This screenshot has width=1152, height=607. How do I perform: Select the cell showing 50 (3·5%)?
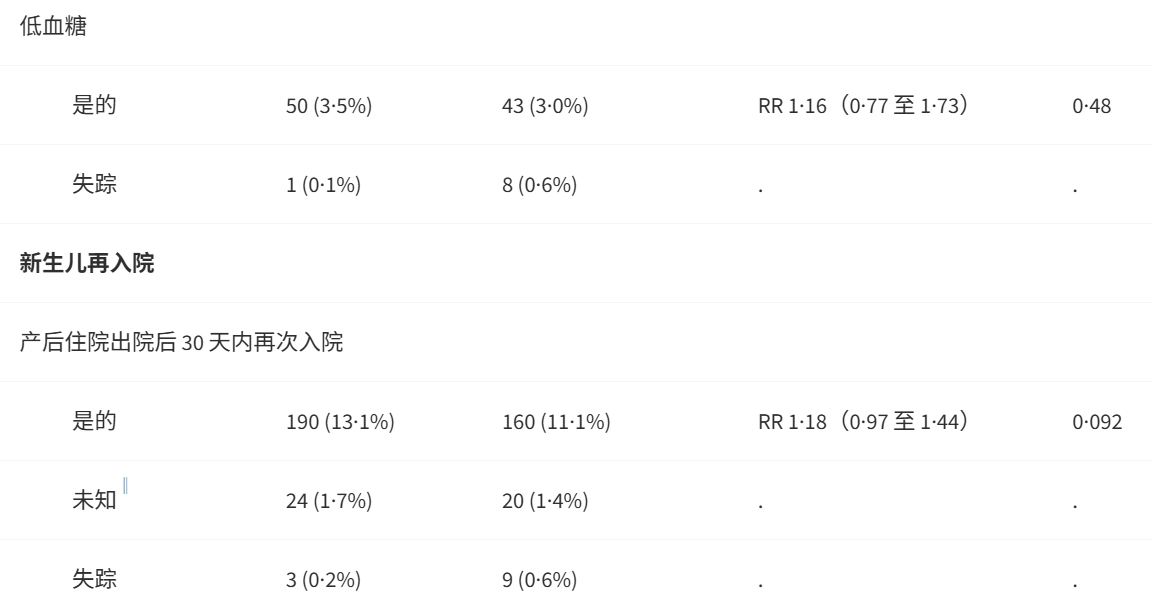coord(329,106)
